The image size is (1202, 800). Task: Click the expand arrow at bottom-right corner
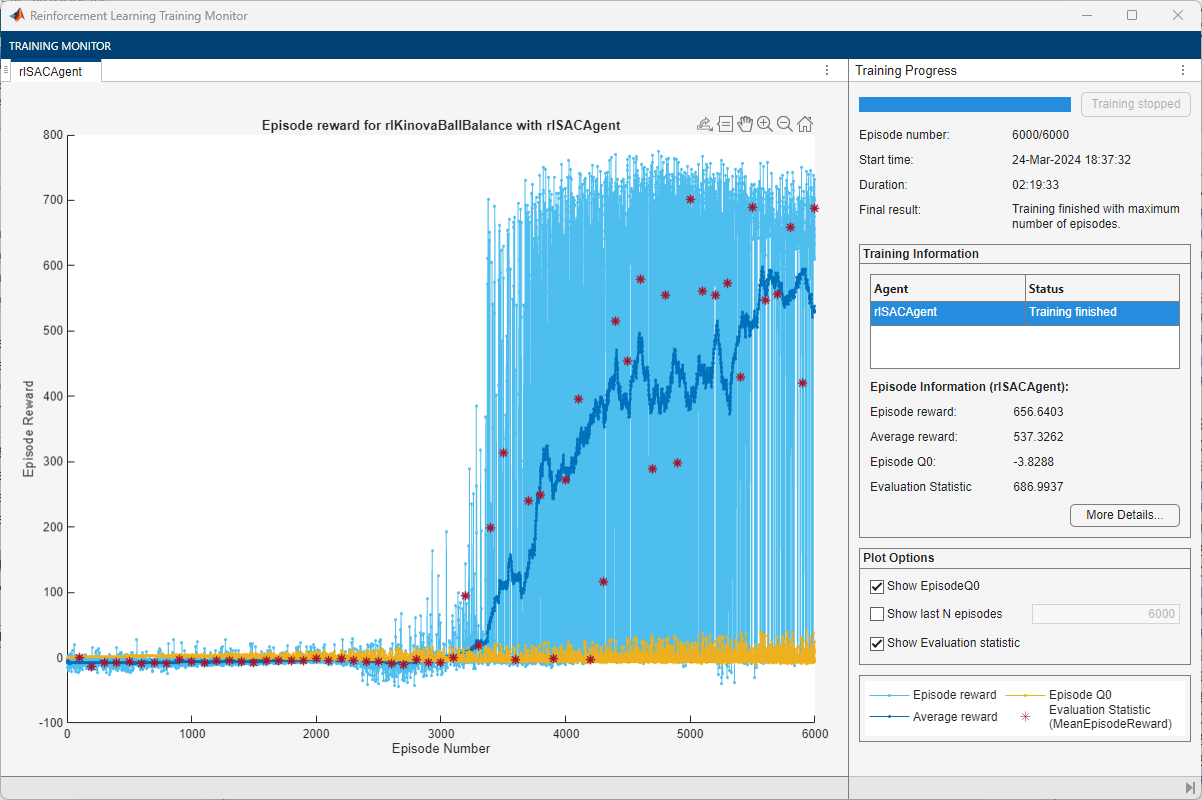(1190, 788)
